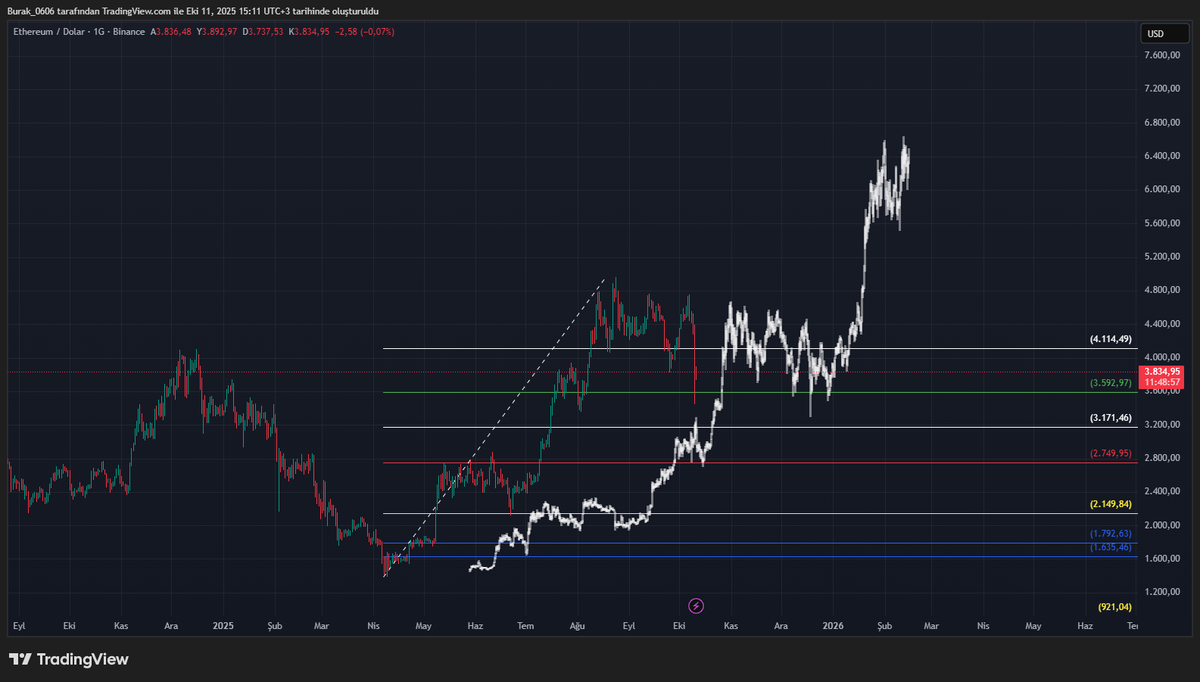This screenshot has width=1200, height=682.
Task: Click the 2025 label on time axis
Action: pyautogui.click(x=223, y=626)
